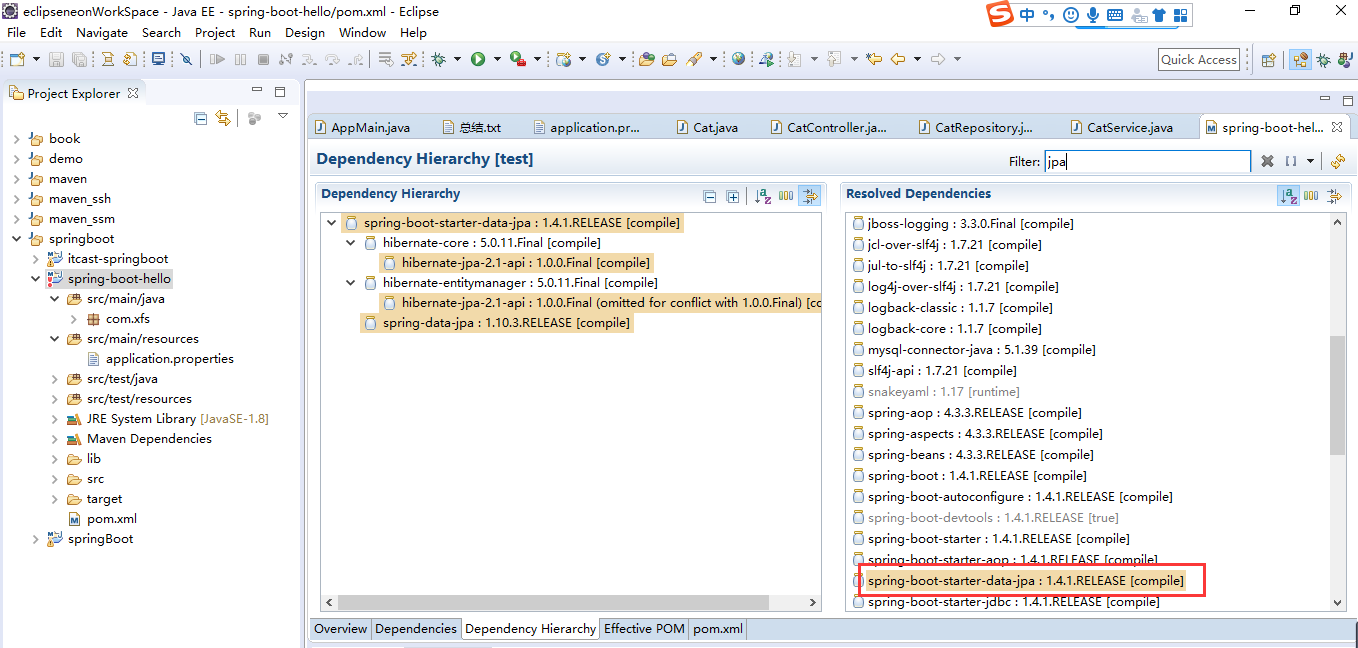The width and height of the screenshot is (1358, 648).
Task: Toggle filtered dependencies display in Dependency Hierarchy
Action: click(811, 196)
